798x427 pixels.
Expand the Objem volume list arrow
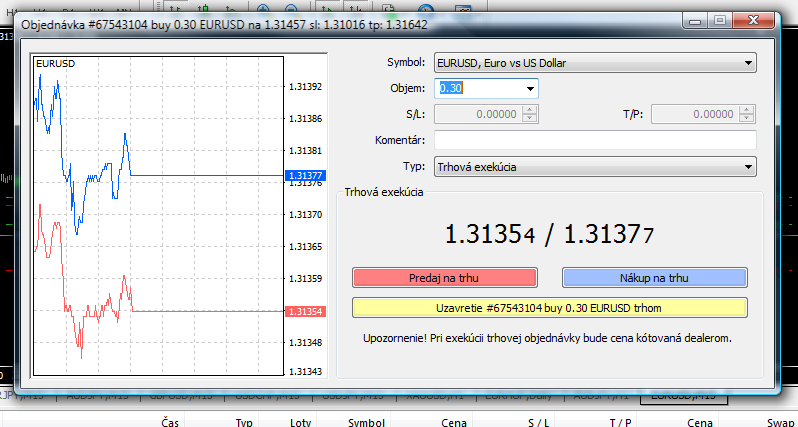(530, 89)
